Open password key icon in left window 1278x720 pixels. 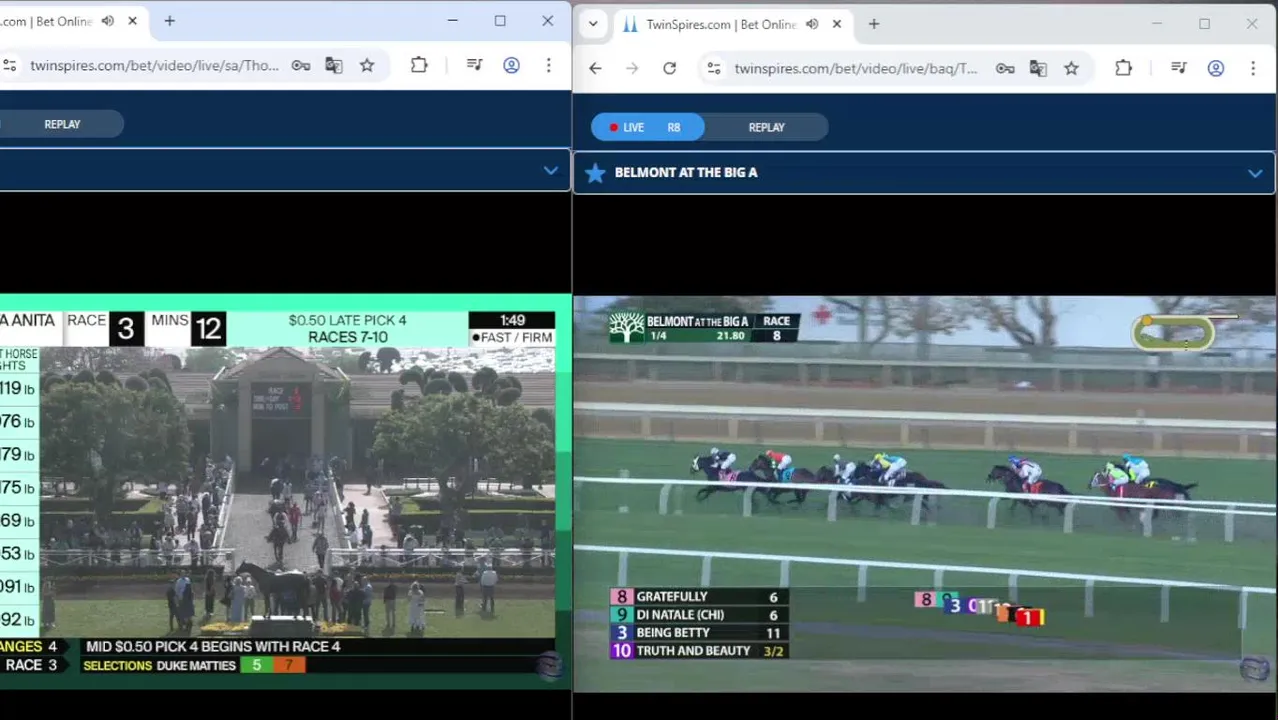pos(300,66)
